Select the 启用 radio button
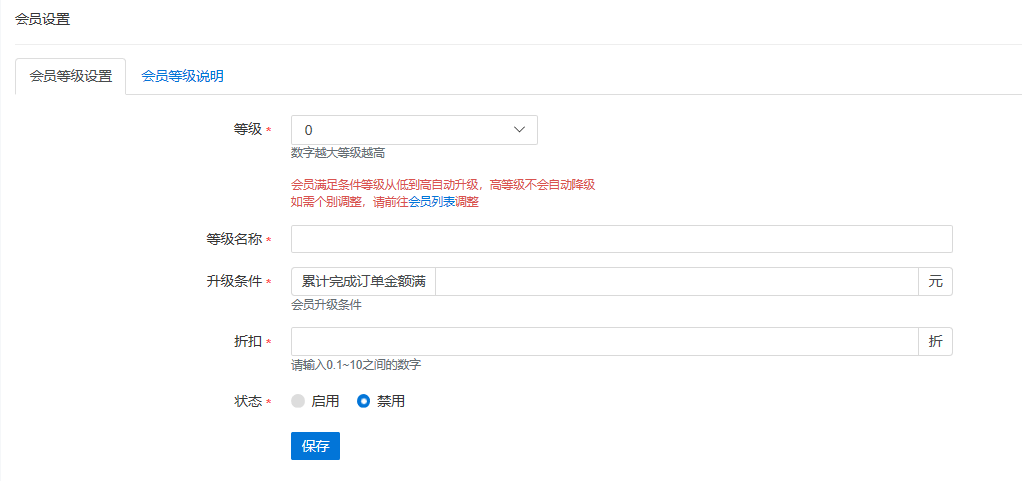Viewport: 1022px width, 481px height. click(298, 401)
